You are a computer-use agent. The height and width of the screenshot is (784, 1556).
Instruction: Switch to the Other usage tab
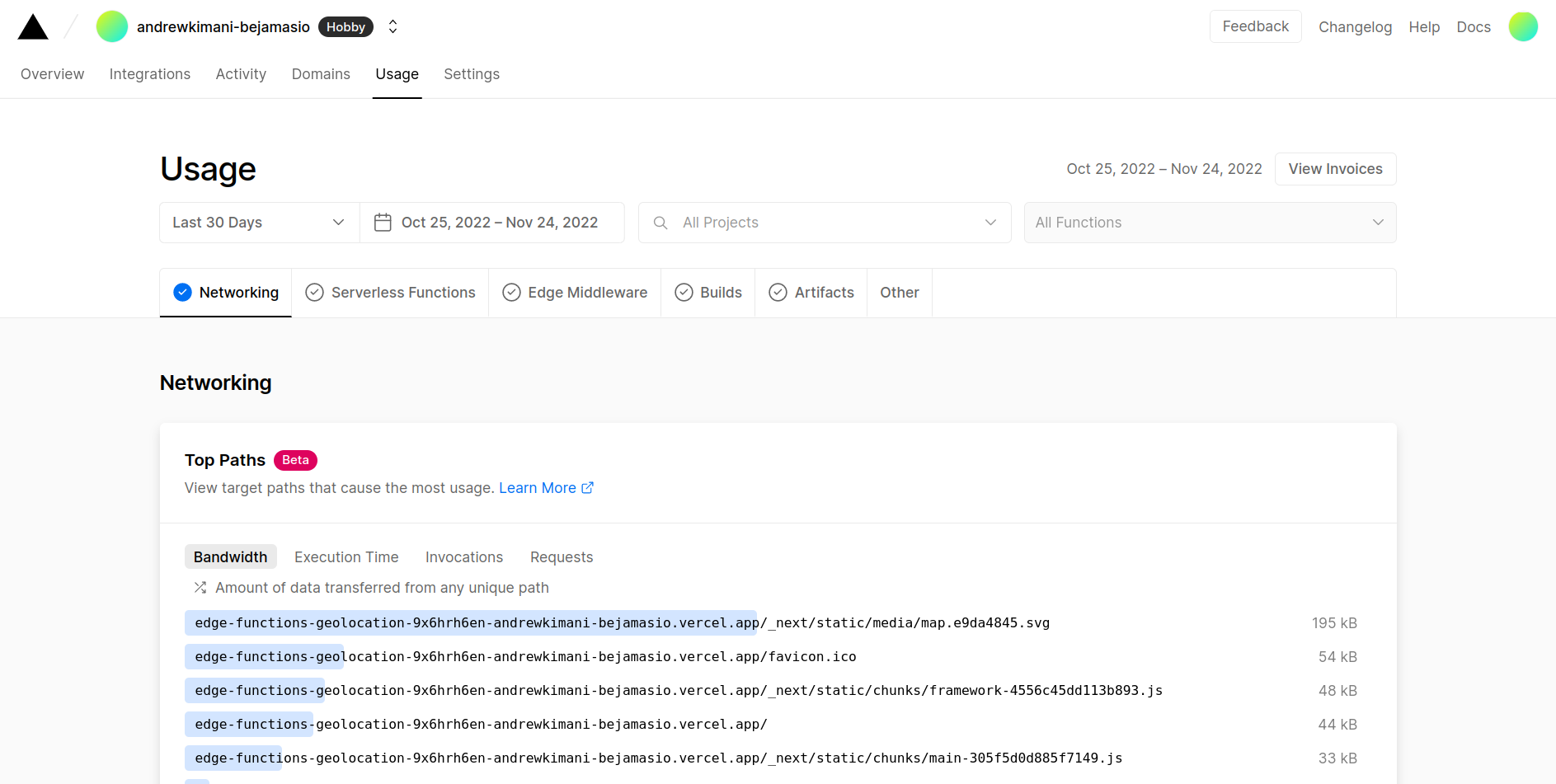[900, 293]
